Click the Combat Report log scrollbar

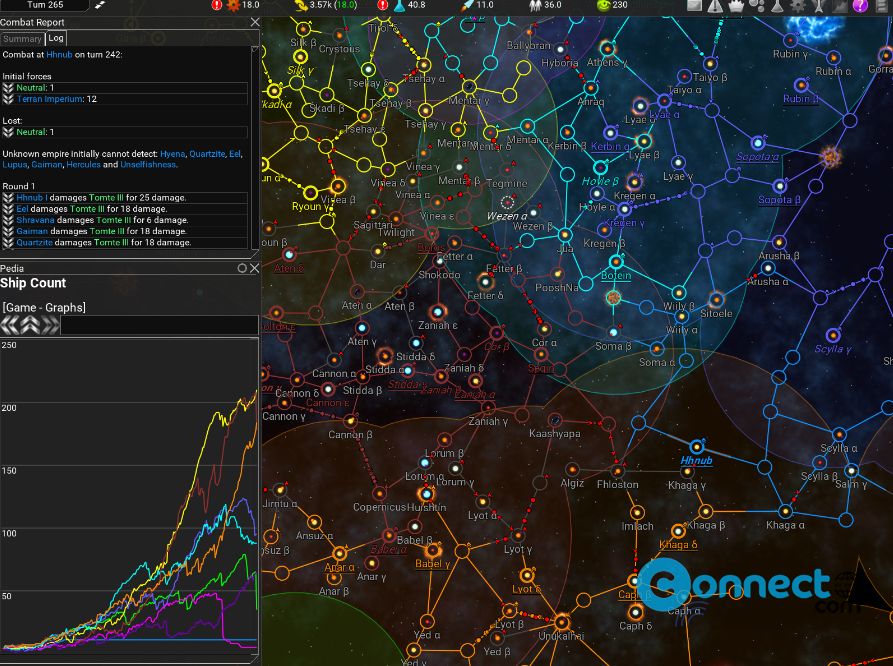pyautogui.click(x=255, y=147)
